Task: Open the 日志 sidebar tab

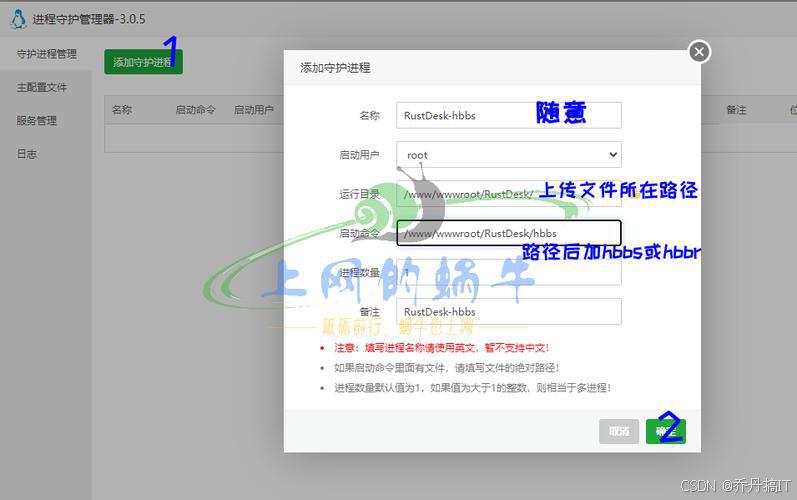Action: point(26,154)
